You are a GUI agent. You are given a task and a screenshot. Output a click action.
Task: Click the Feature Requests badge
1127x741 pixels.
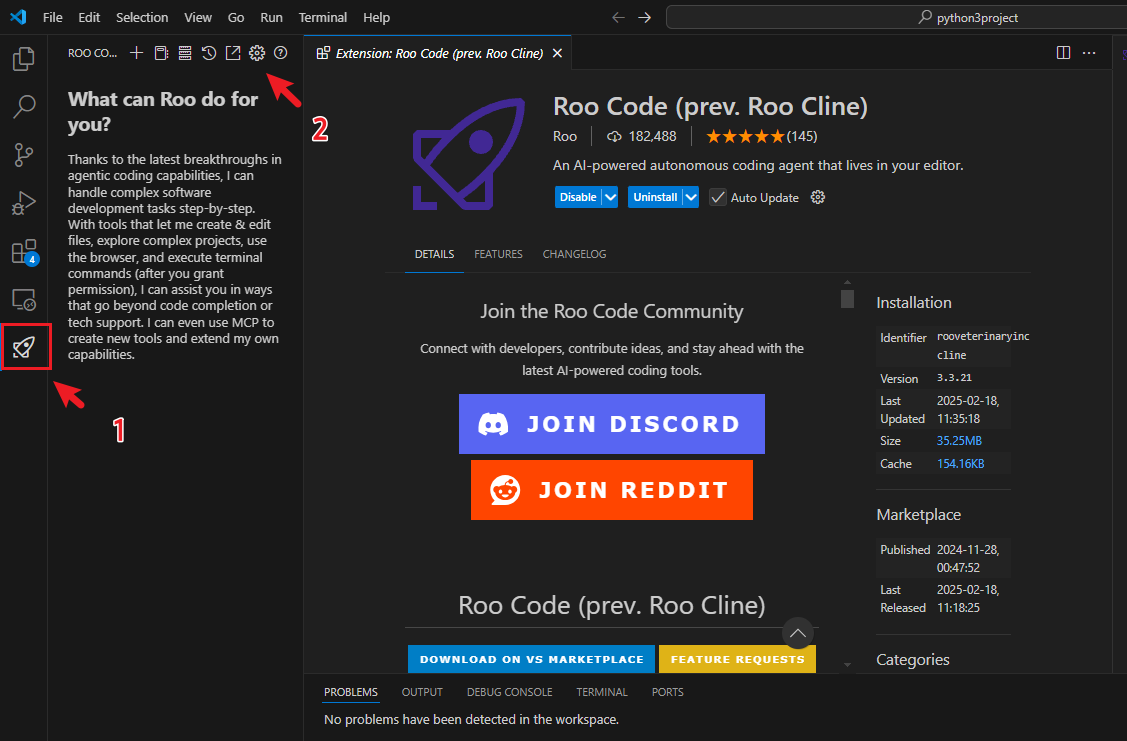click(x=737, y=659)
